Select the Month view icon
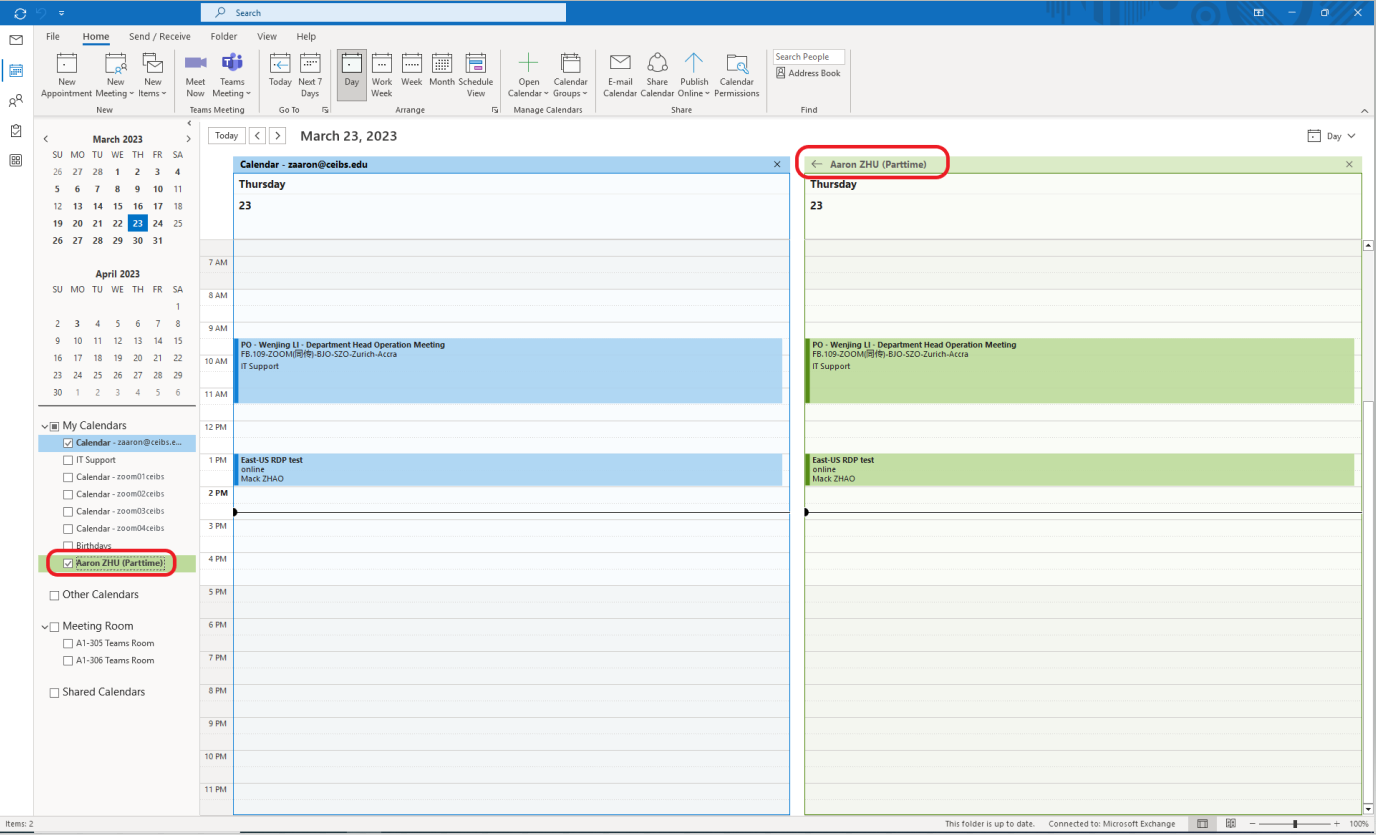The image size is (1376, 835). [x=442, y=64]
